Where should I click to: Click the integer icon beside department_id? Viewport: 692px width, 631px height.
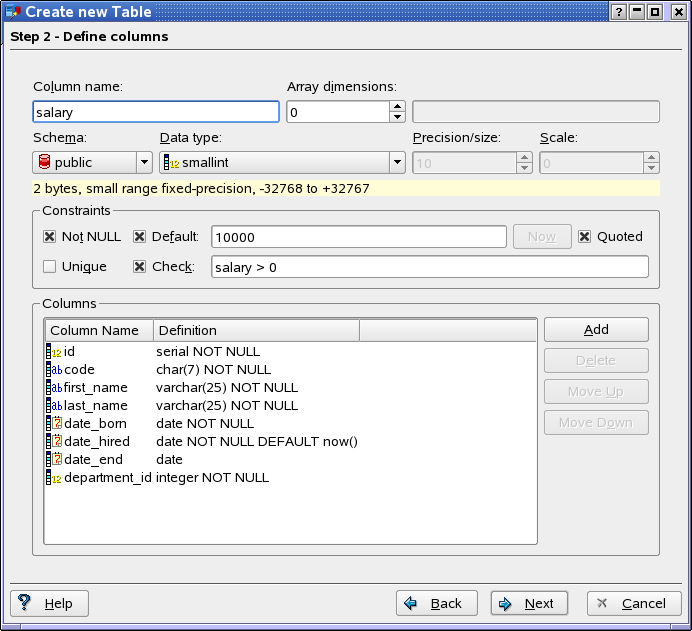click(x=54, y=477)
